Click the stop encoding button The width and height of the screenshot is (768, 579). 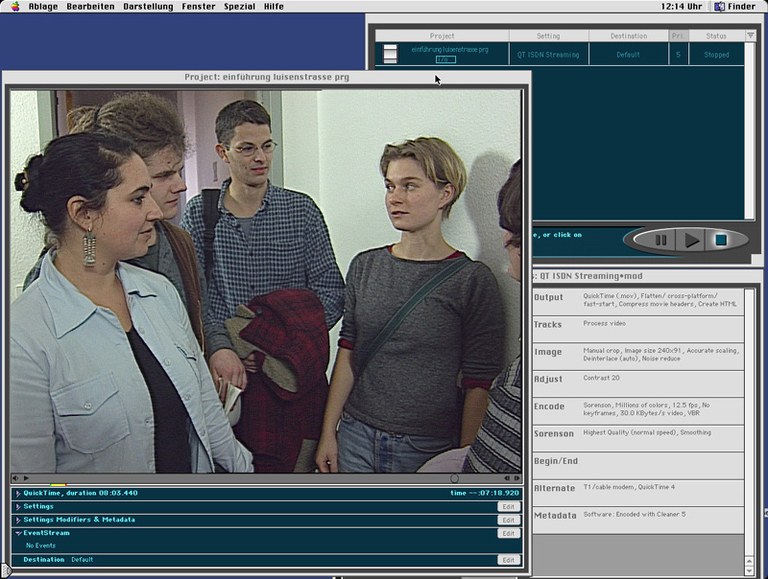coord(720,240)
